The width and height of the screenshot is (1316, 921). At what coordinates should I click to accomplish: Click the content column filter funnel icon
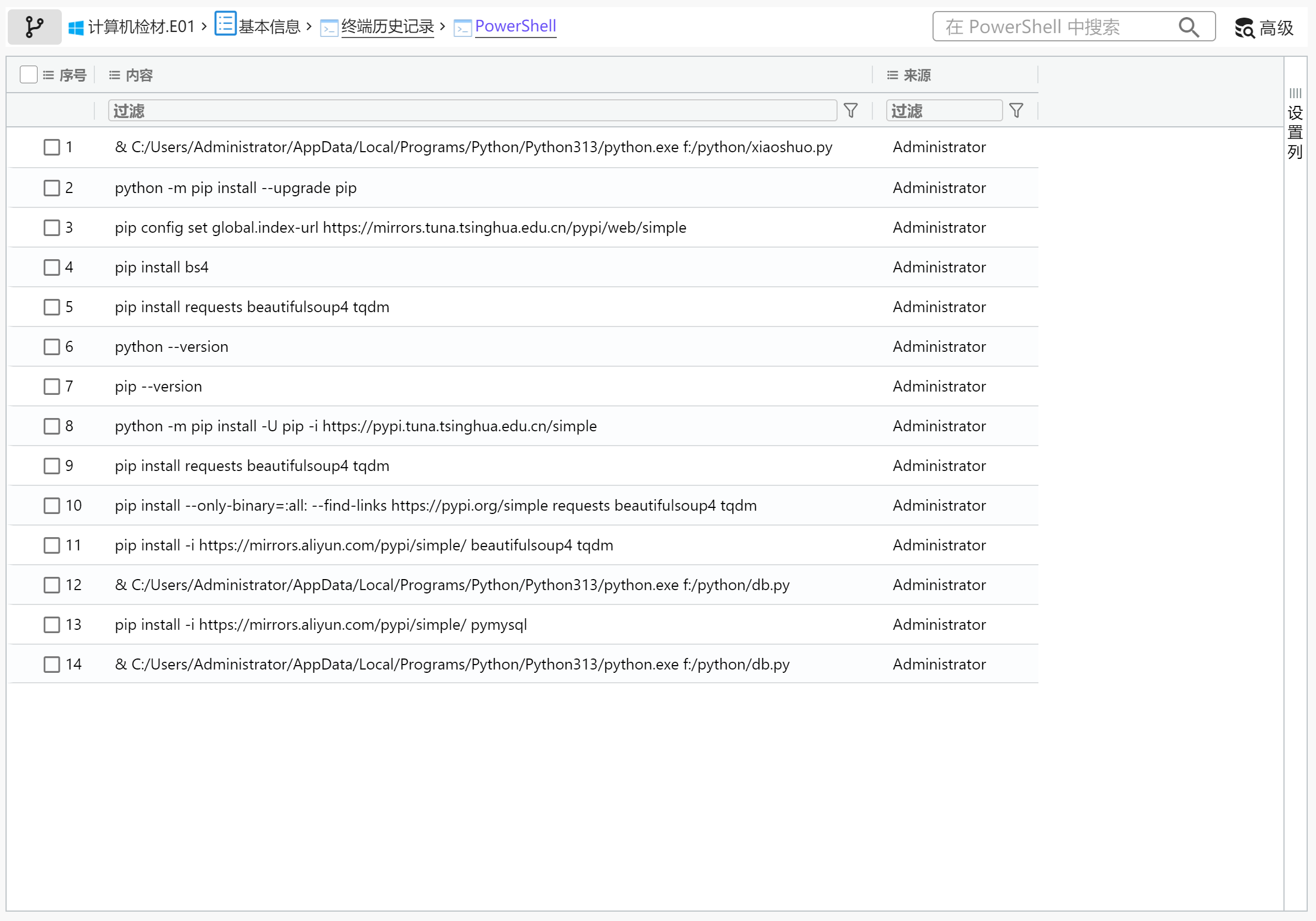pyautogui.click(x=851, y=110)
